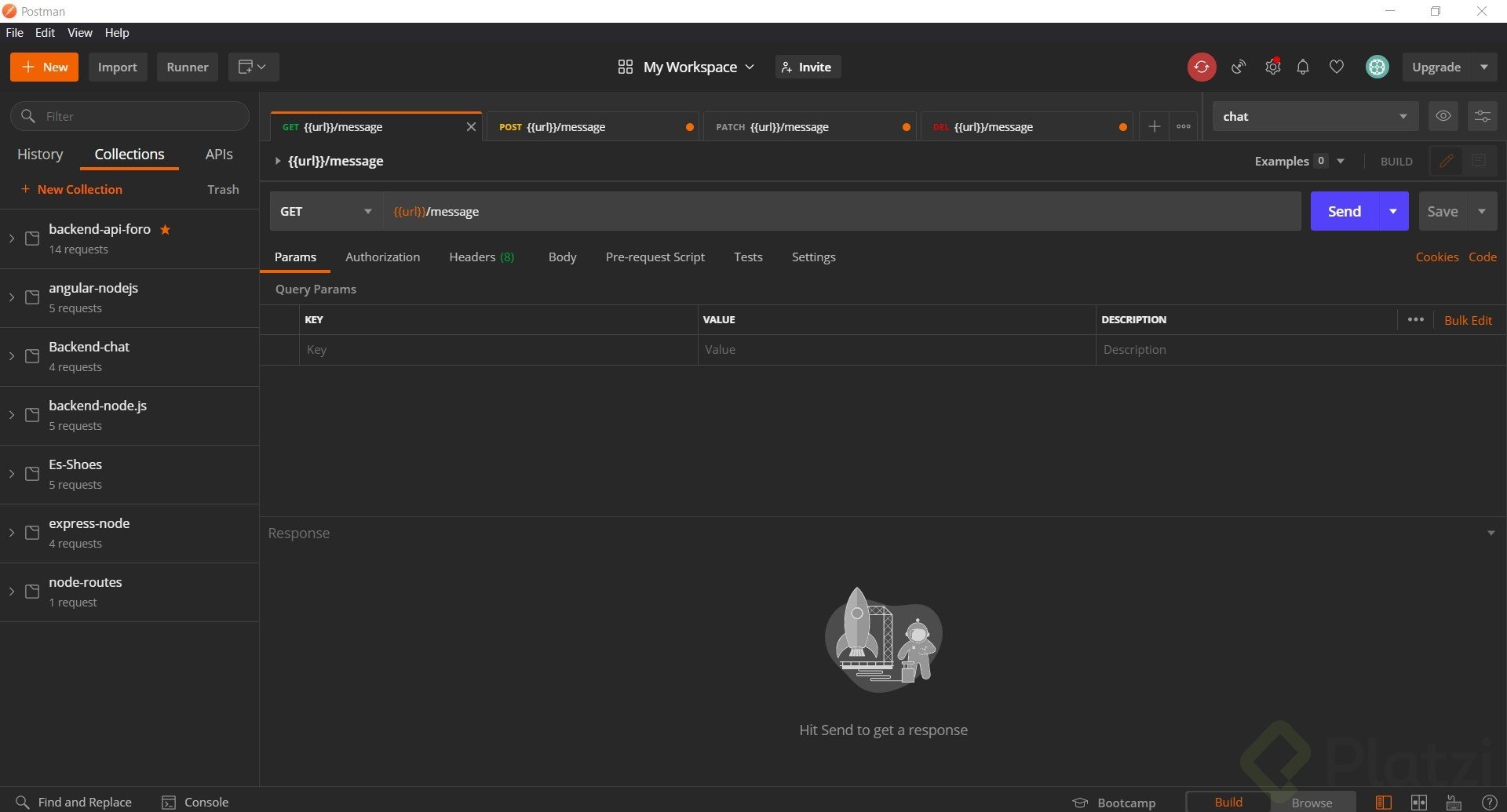Open the File menu
Screen dimensions: 1507x812
[14, 33]
